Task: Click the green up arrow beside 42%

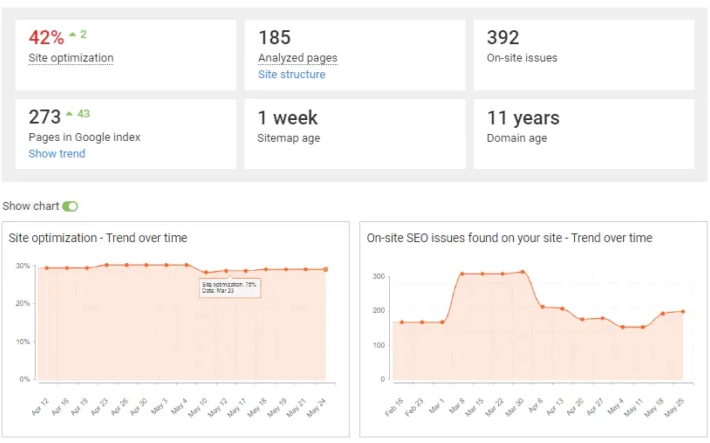Action: [74, 36]
